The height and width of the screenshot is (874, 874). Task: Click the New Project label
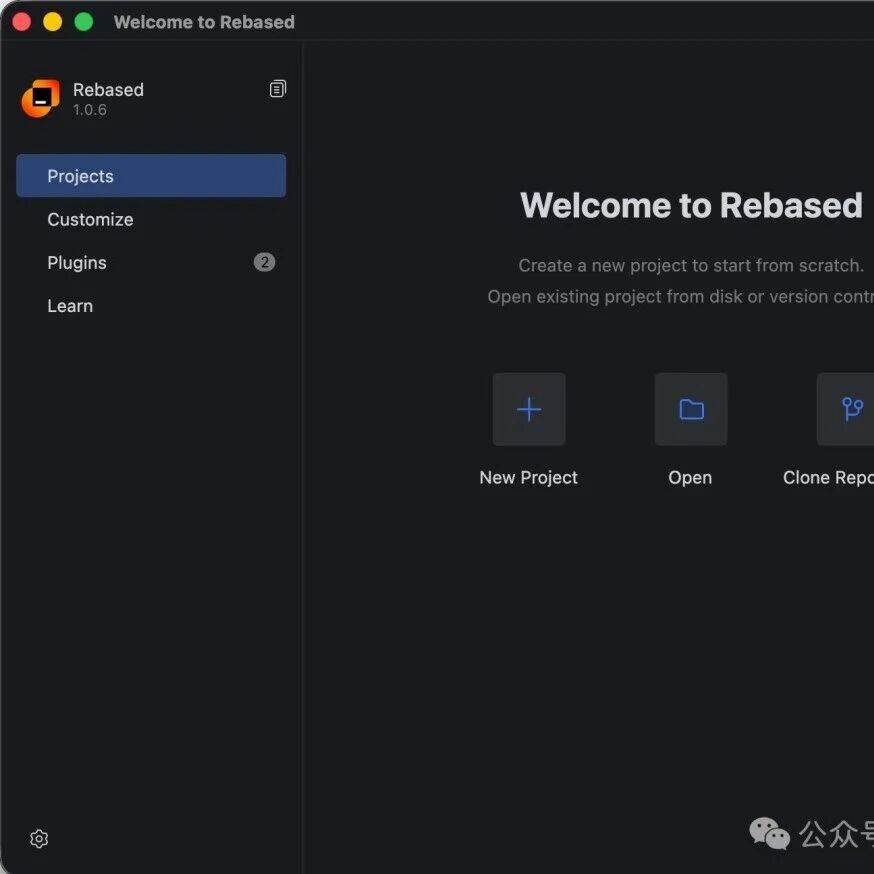click(x=528, y=478)
